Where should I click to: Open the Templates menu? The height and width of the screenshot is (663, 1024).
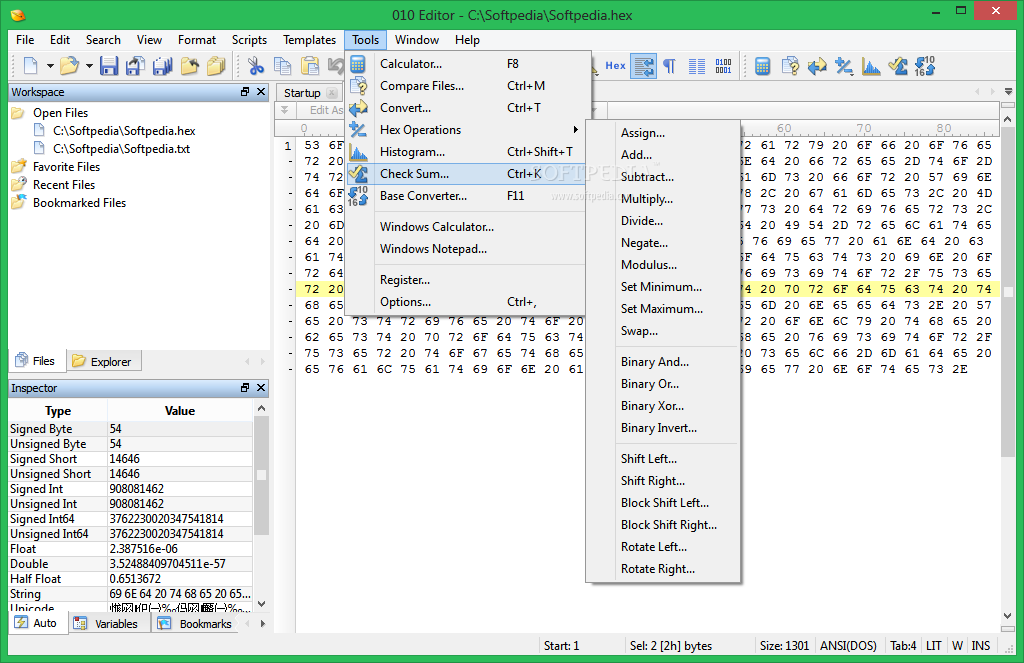pos(309,40)
